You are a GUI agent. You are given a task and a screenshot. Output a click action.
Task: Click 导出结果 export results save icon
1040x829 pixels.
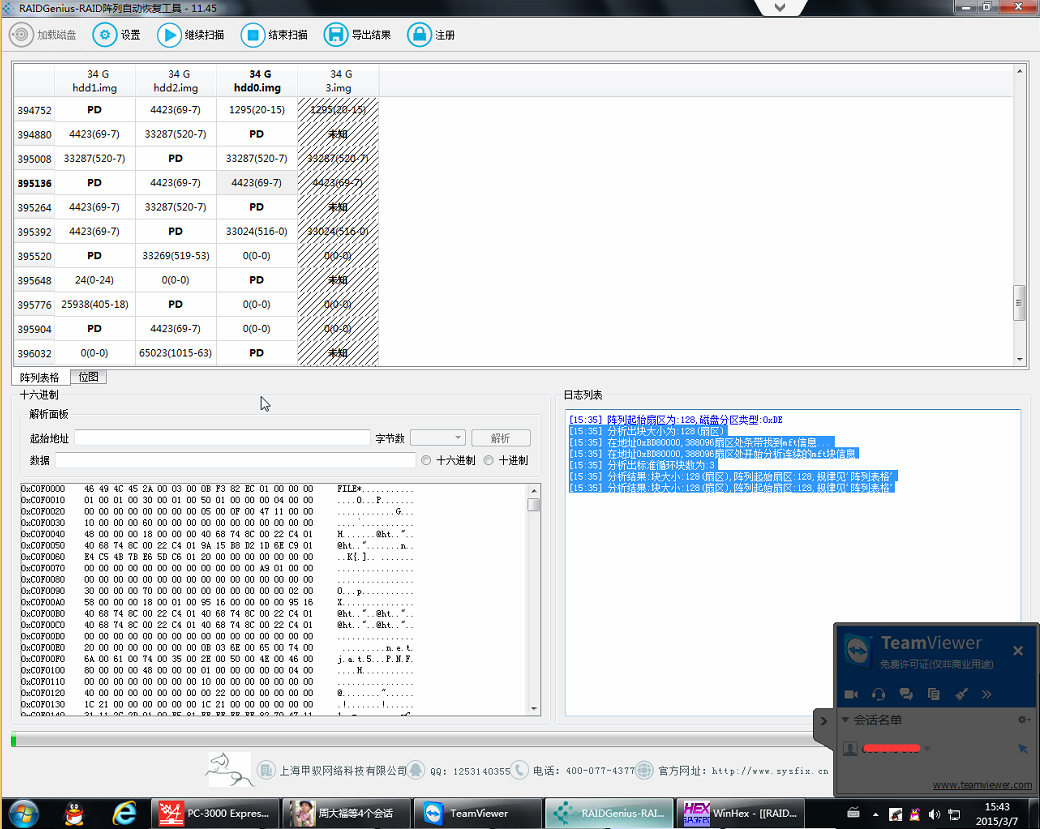click(x=336, y=34)
